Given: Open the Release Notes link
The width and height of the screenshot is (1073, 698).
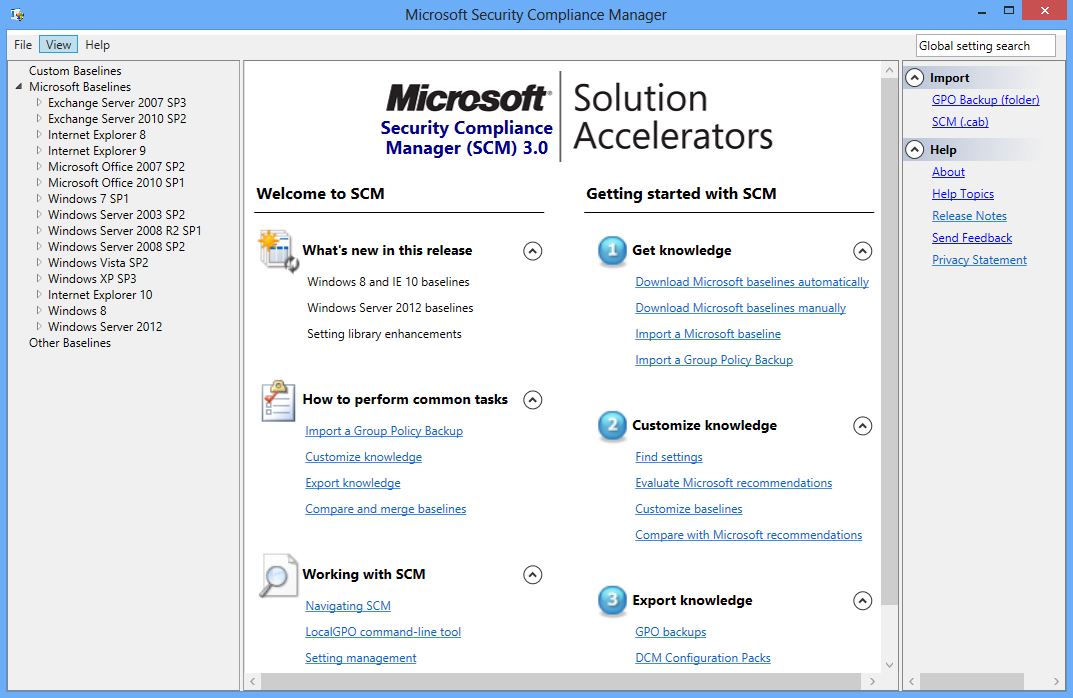Looking at the screenshot, I should click(x=969, y=216).
